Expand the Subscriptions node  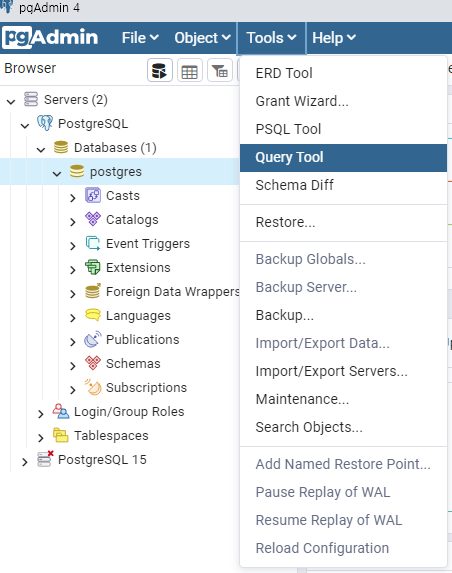73,390
